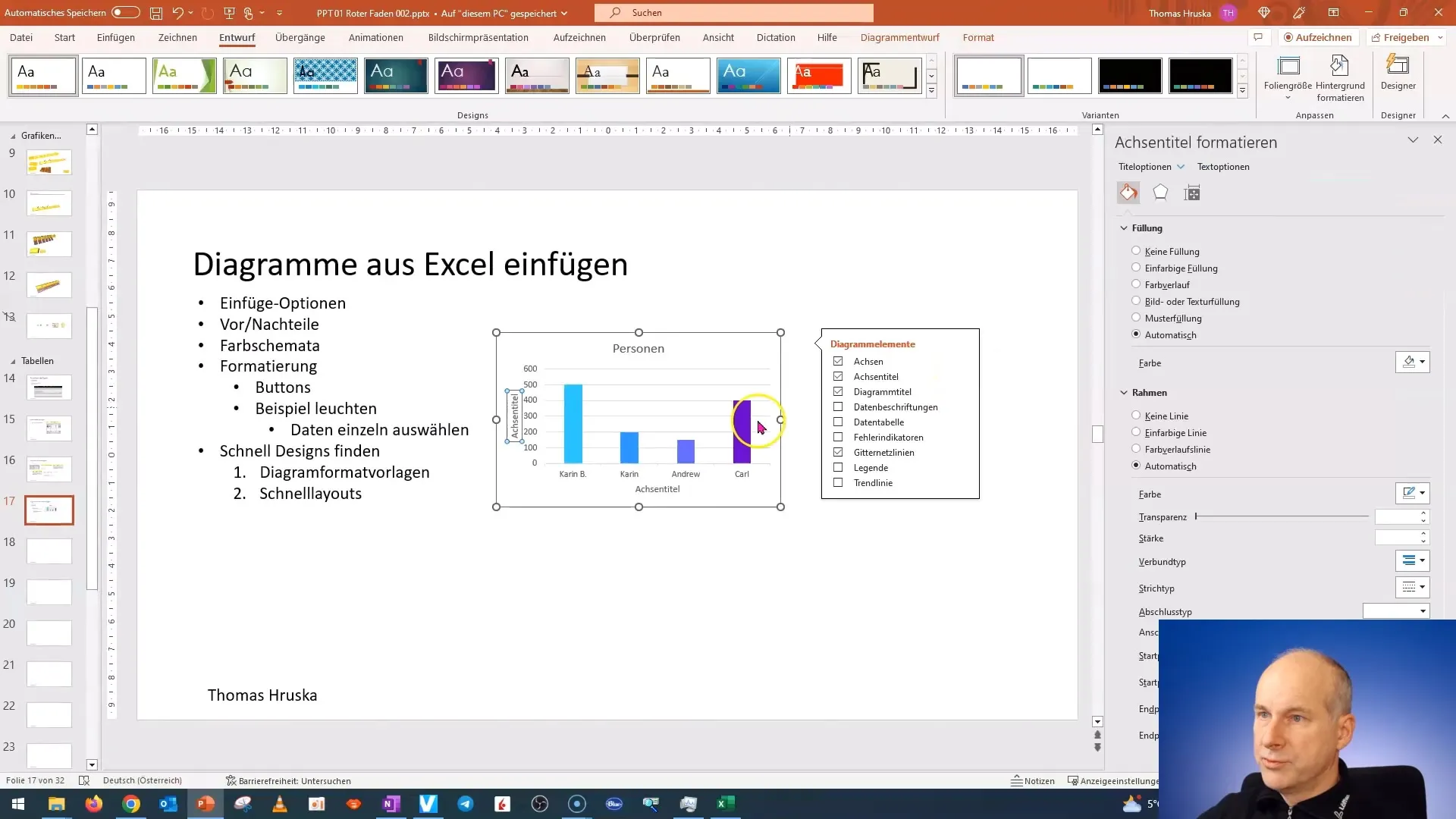The height and width of the screenshot is (819, 1456).
Task: Click the Entwurf ribbon menu tab
Action: click(x=237, y=37)
